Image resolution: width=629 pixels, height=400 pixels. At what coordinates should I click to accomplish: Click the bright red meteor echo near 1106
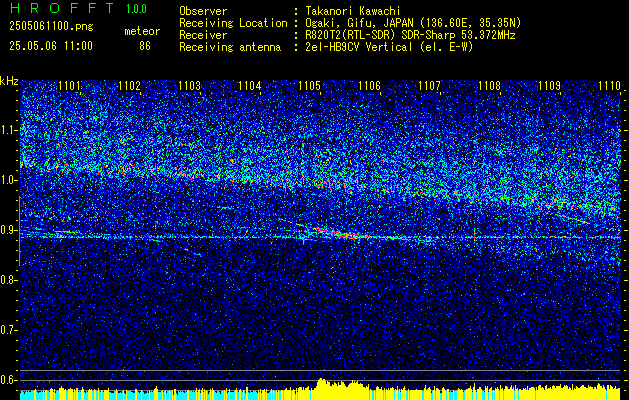pyautogui.click(x=341, y=233)
